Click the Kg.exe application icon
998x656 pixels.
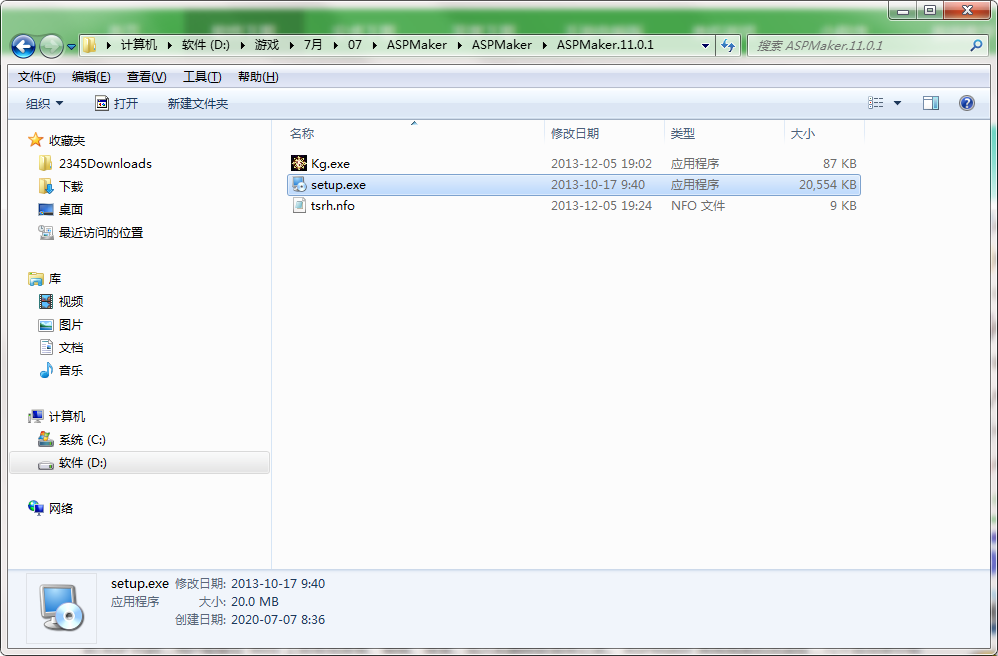click(x=299, y=163)
